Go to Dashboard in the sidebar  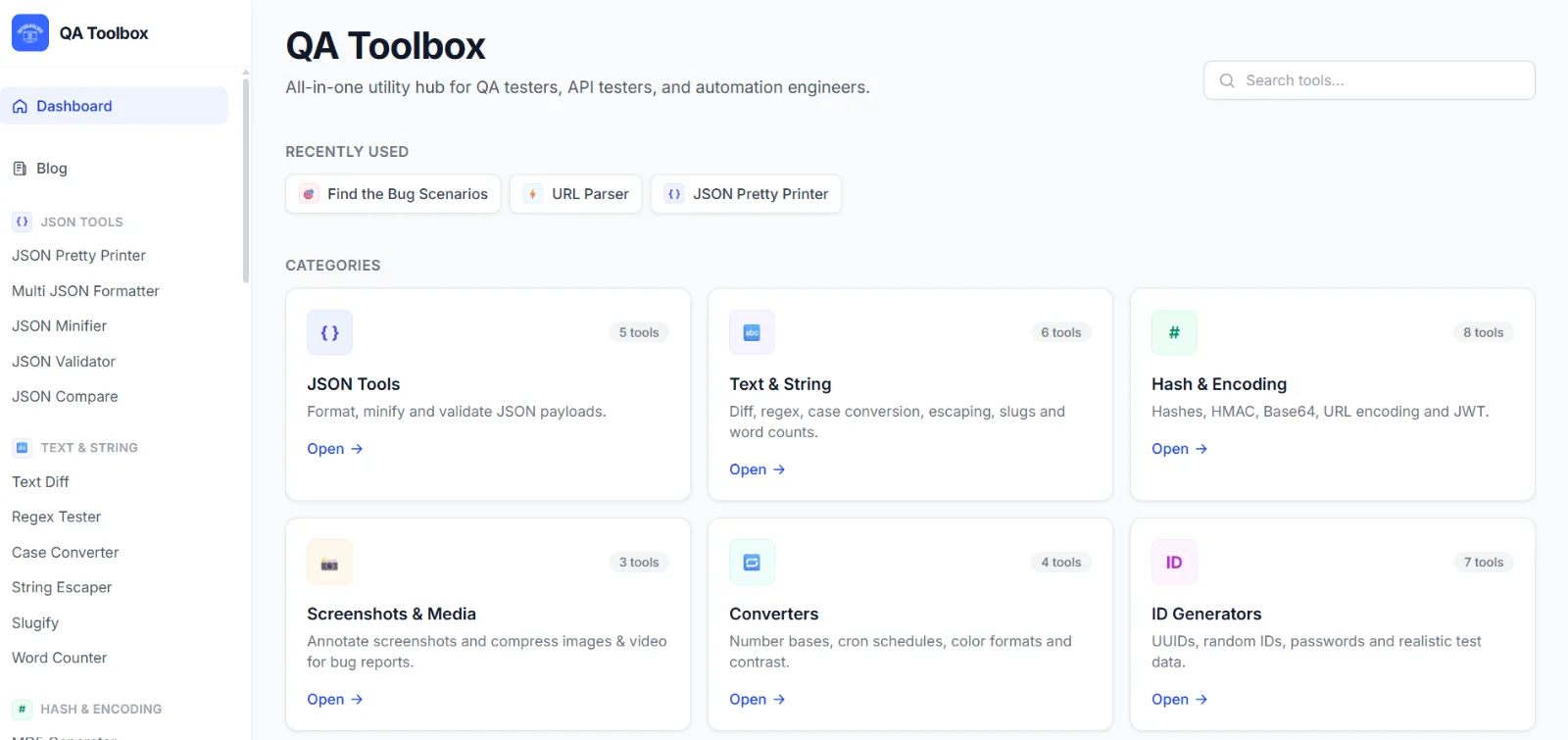[x=114, y=106]
